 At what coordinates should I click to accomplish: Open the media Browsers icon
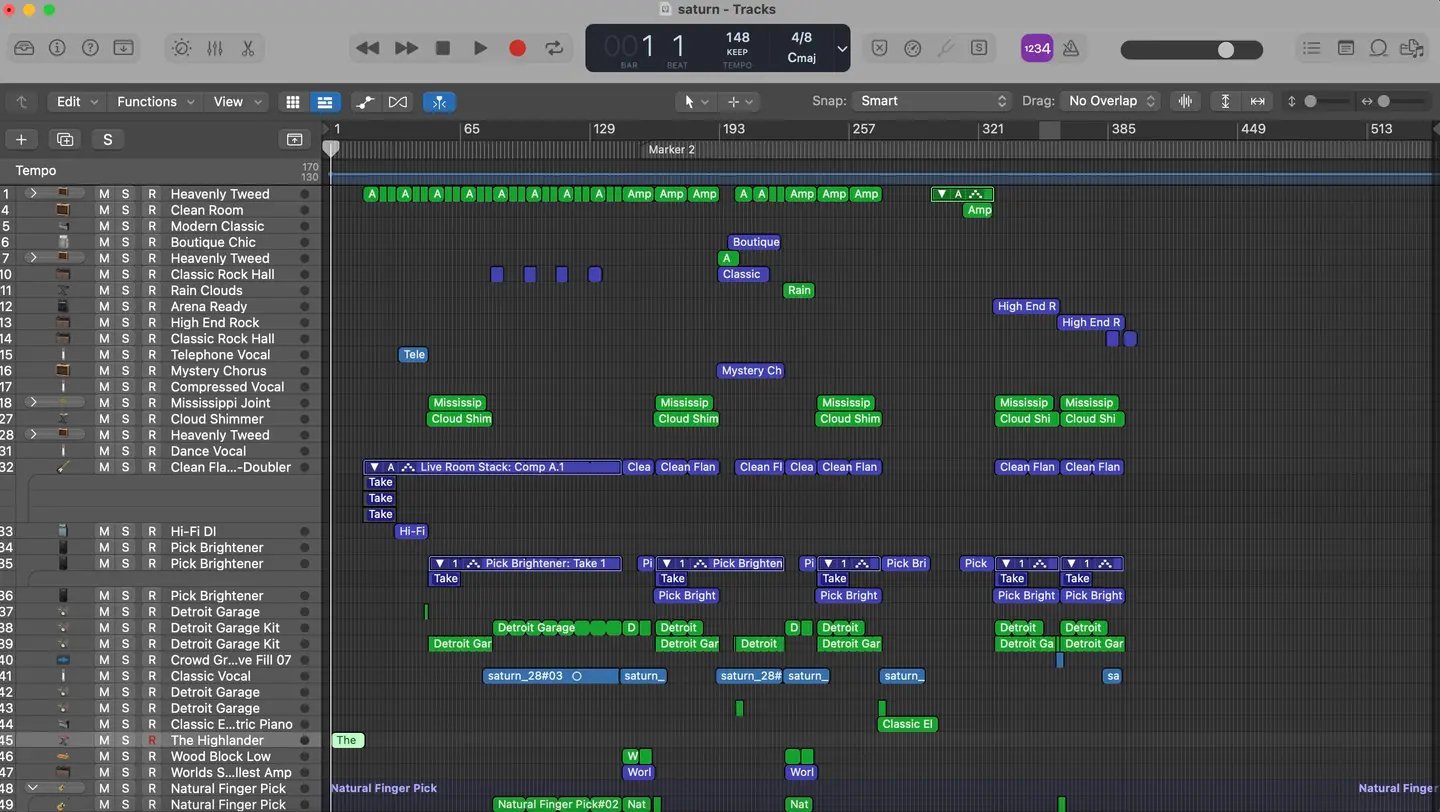click(1412, 48)
